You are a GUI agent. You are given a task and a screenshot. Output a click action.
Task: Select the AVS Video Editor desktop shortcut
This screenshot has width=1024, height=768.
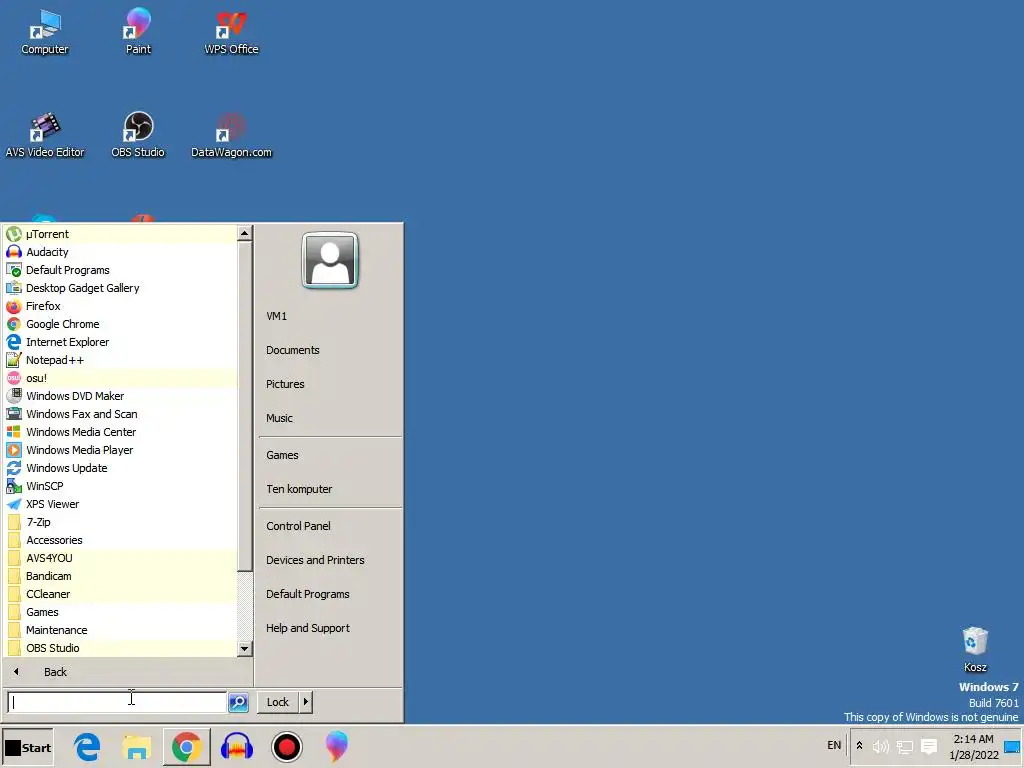pos(44,136)
